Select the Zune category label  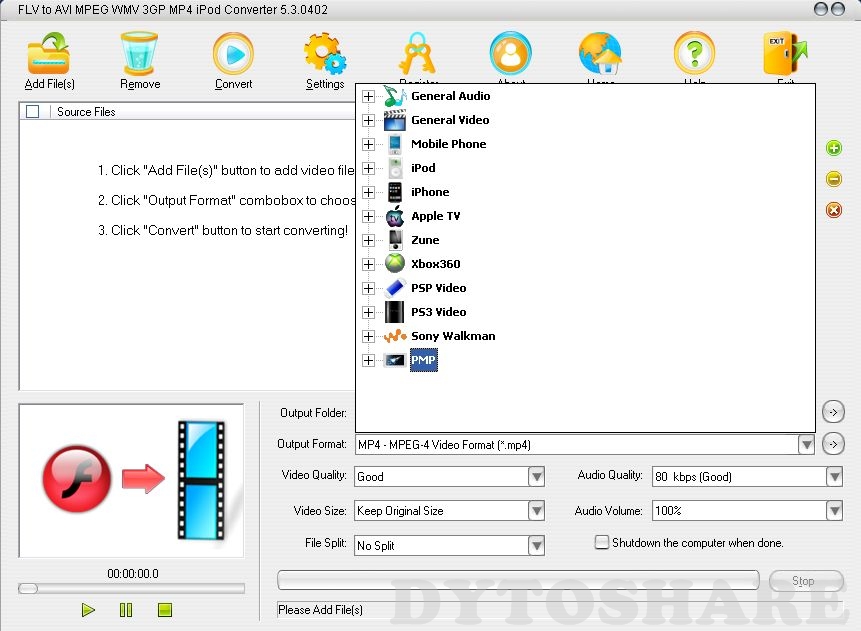click(x=425, y=240)
